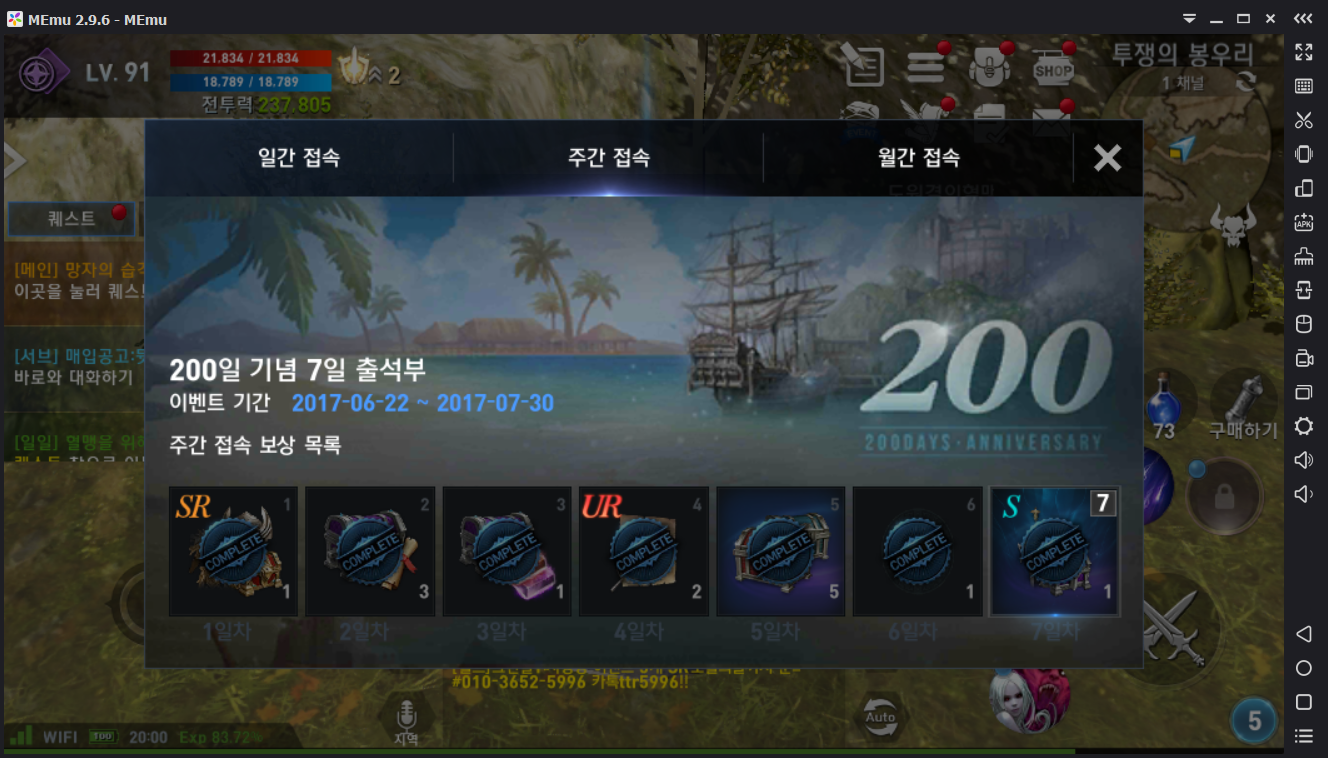Close the attendance event popup
Screen dimensions: 1328x758
click(x=1107, y=158)
